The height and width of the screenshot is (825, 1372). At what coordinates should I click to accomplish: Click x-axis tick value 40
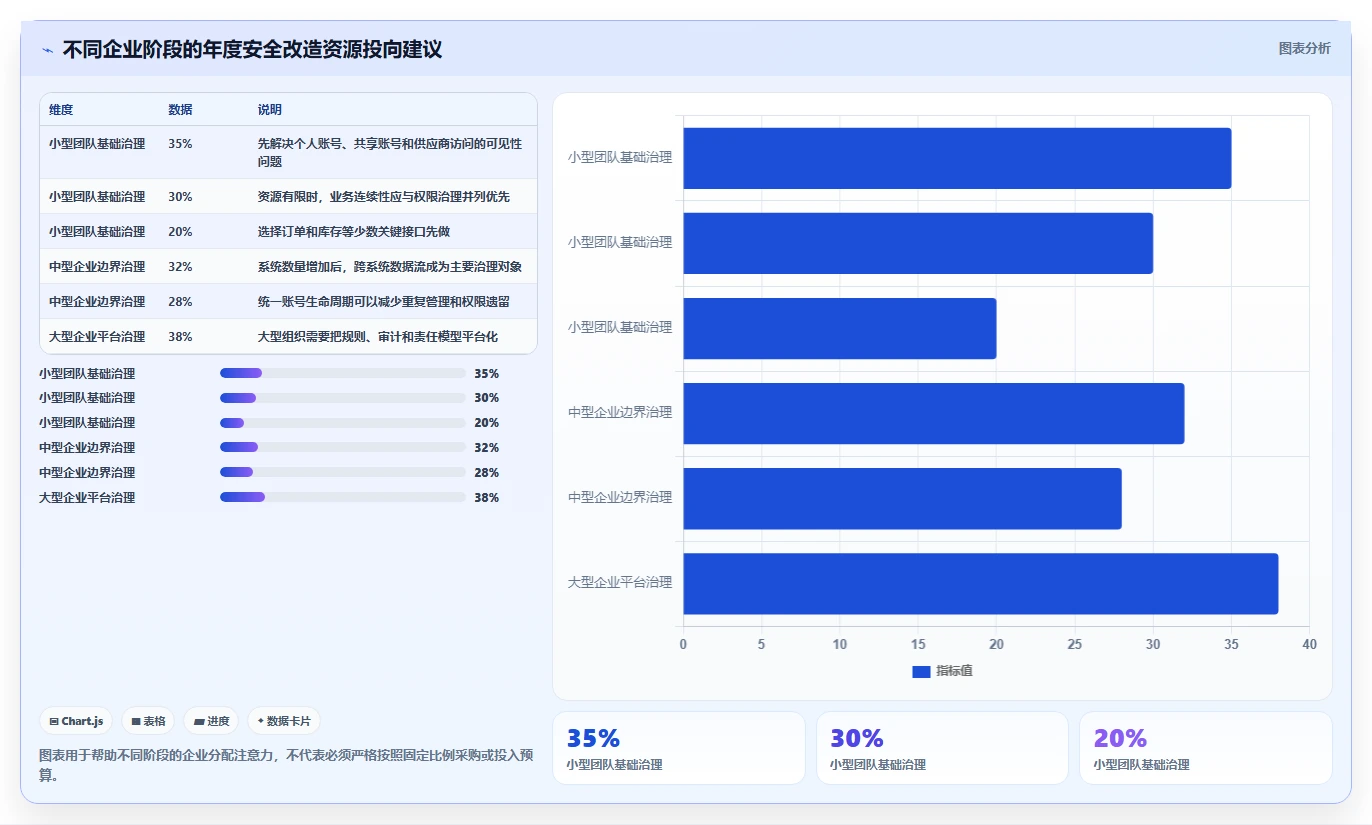1309,645
